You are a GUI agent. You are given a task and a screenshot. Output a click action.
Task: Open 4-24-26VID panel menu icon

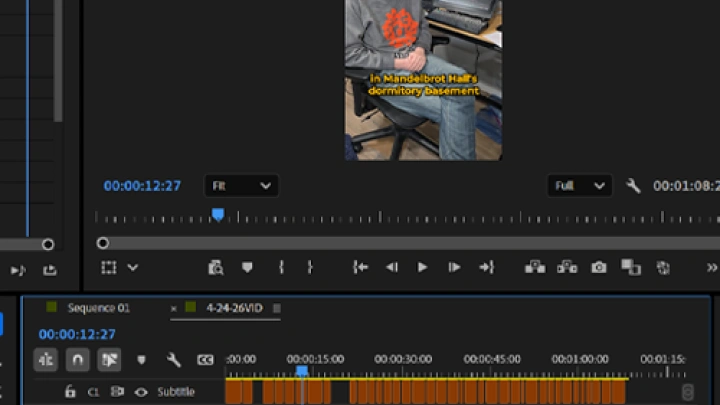coord(277,308)
